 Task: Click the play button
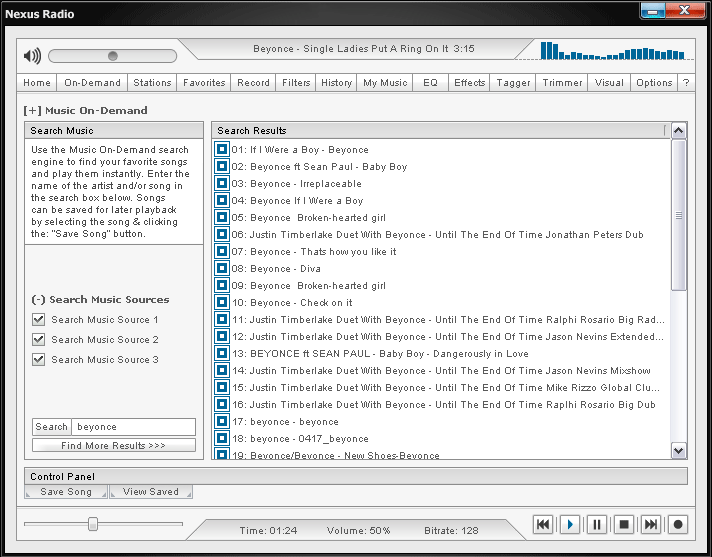570,525
